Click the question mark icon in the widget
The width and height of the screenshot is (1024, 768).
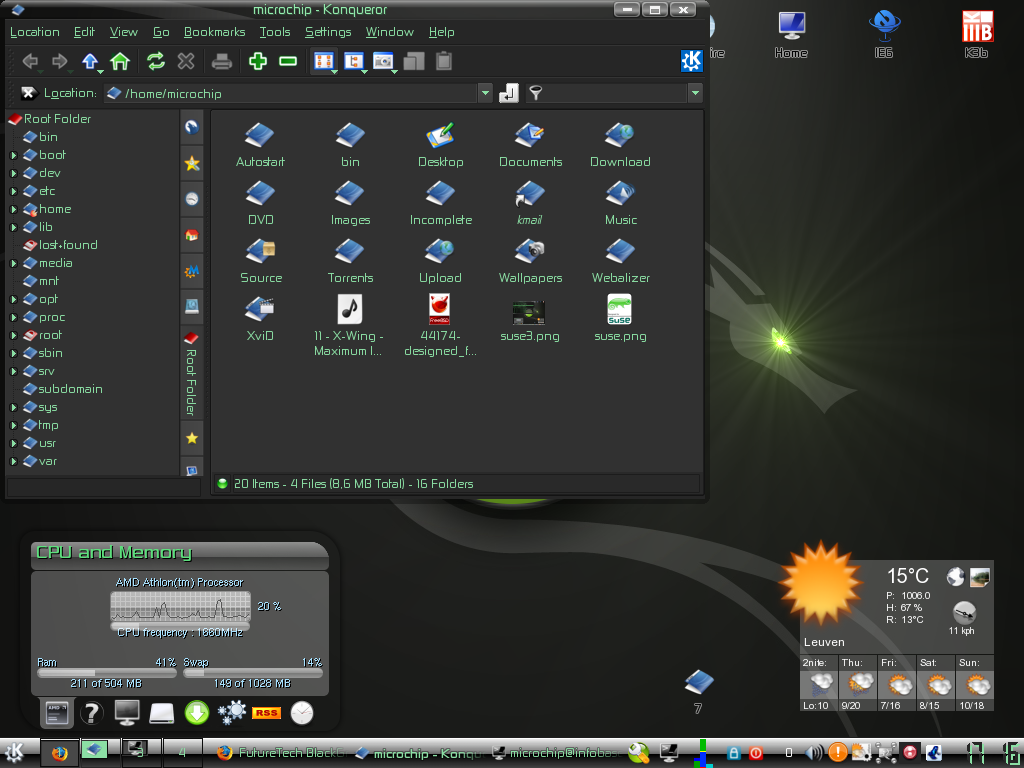tap(91, 712)
